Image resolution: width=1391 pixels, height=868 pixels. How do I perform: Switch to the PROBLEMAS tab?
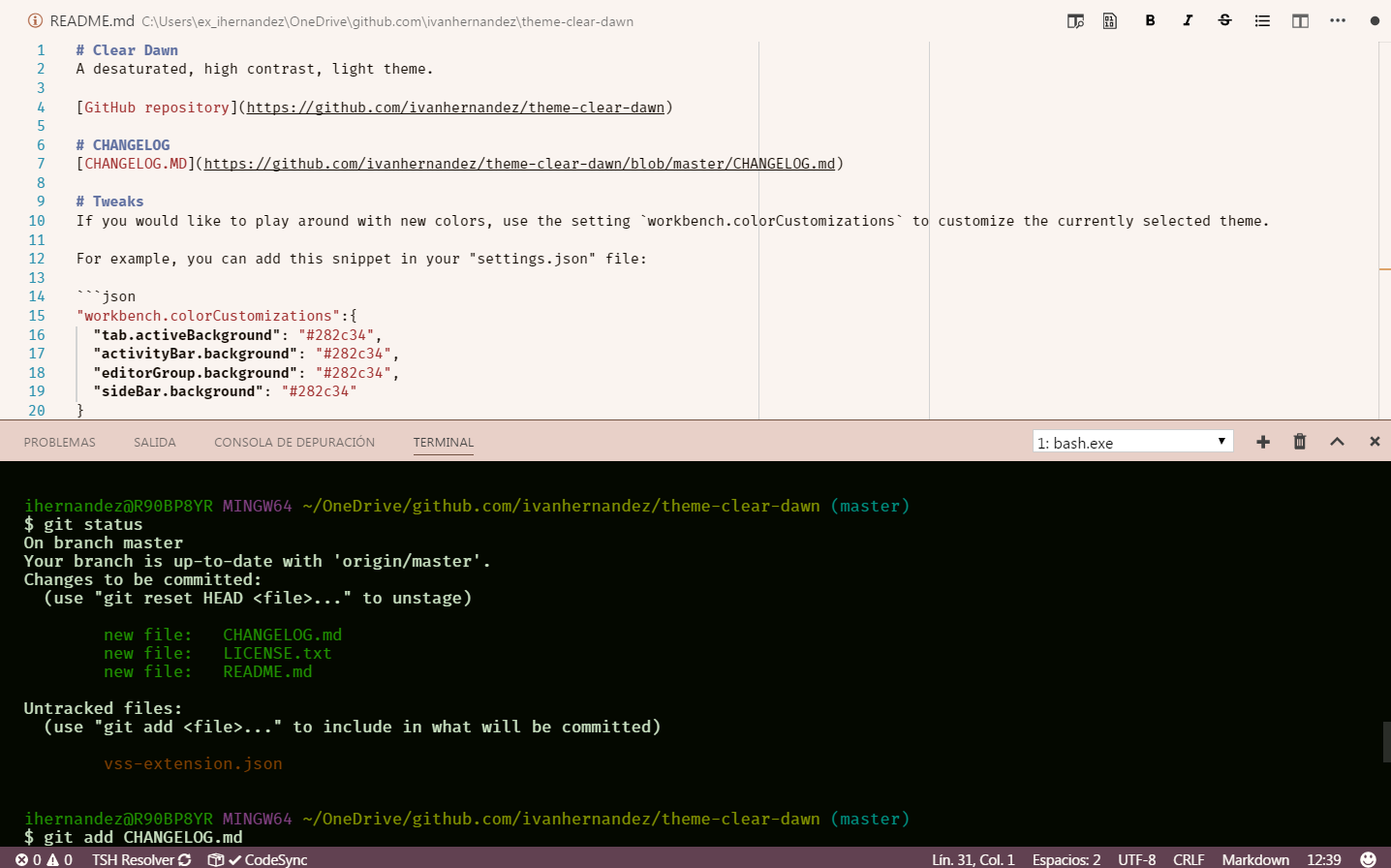pos(60,443)
